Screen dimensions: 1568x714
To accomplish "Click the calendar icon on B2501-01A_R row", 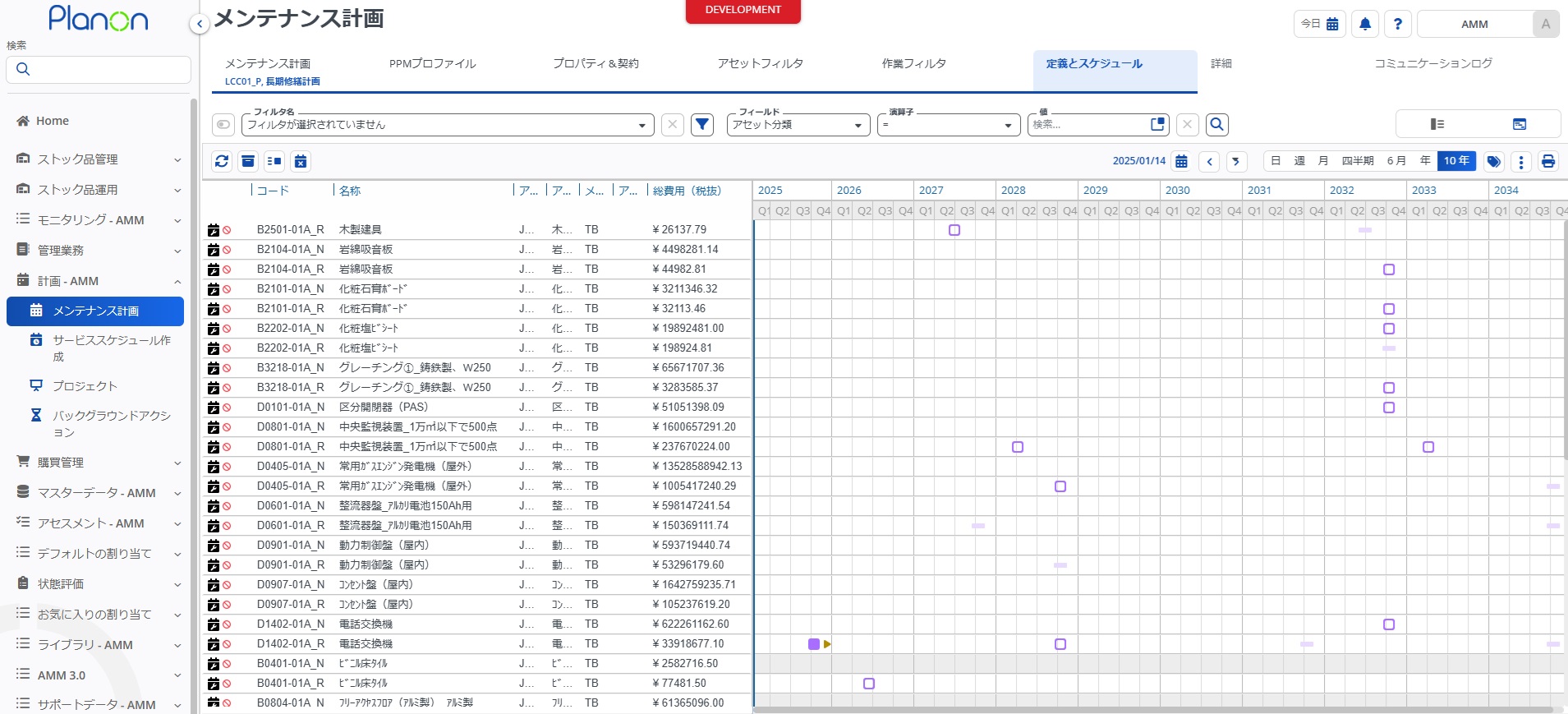I will pyautogui.click(x=214, y=230).
